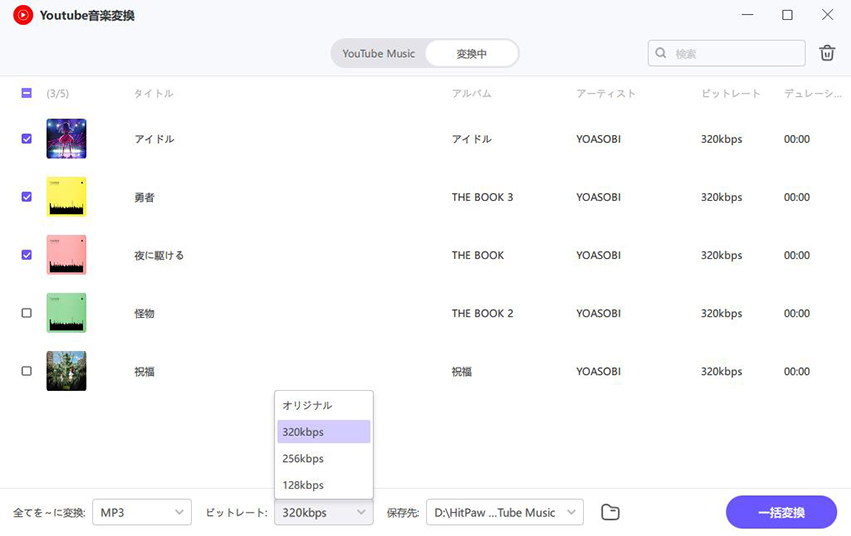Image resolution: width=851 pixels, height=536 pixels.
Task: Click the green 怪物 album thumbnail
Action: [66, 313]
